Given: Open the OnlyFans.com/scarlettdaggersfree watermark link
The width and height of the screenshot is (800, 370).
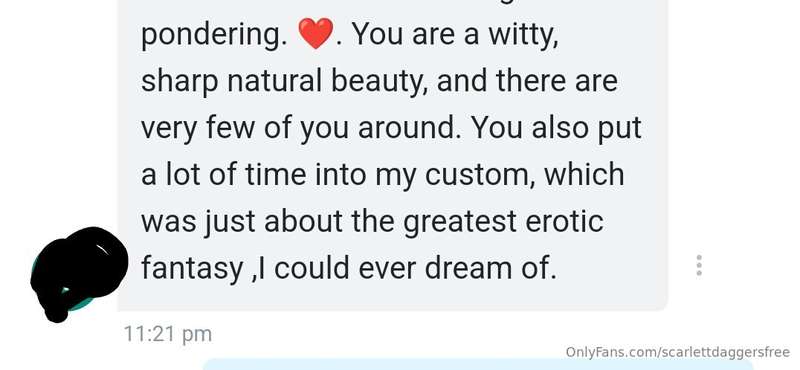Looking at the screenshot, I should pyautogui.click(x=678, y=352).
